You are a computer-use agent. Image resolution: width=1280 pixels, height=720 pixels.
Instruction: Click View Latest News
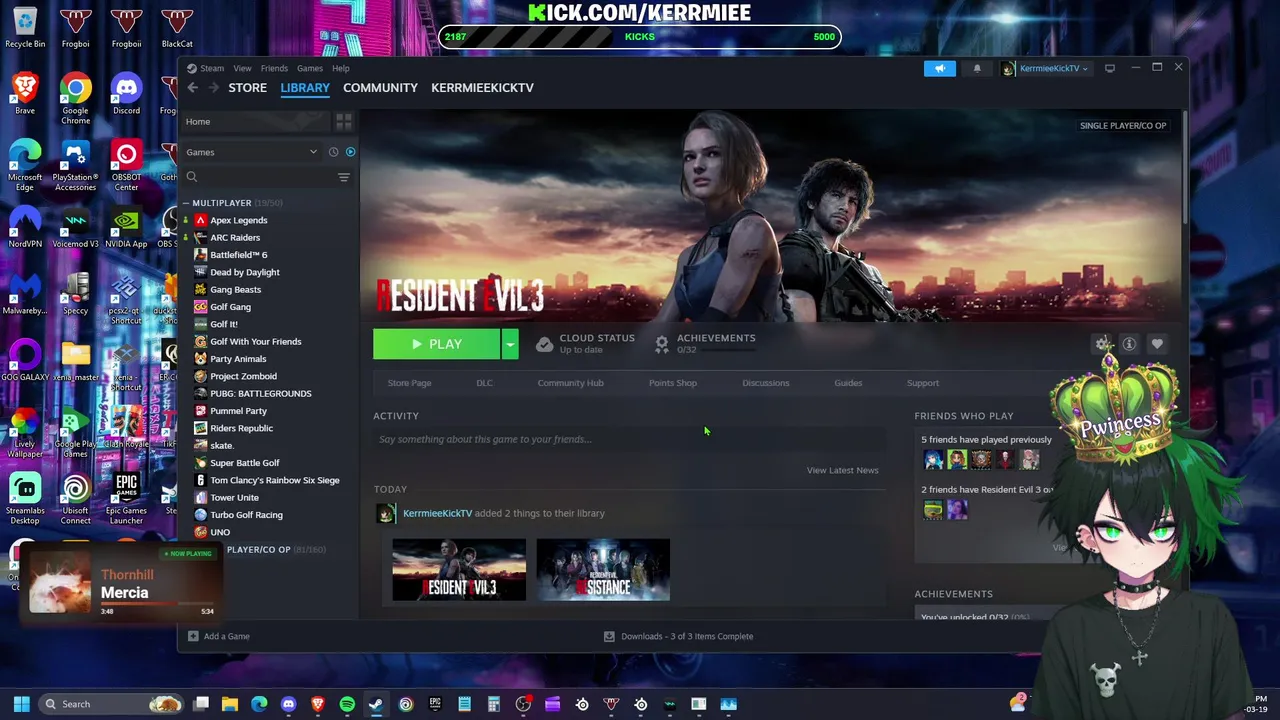pos(842,470)
